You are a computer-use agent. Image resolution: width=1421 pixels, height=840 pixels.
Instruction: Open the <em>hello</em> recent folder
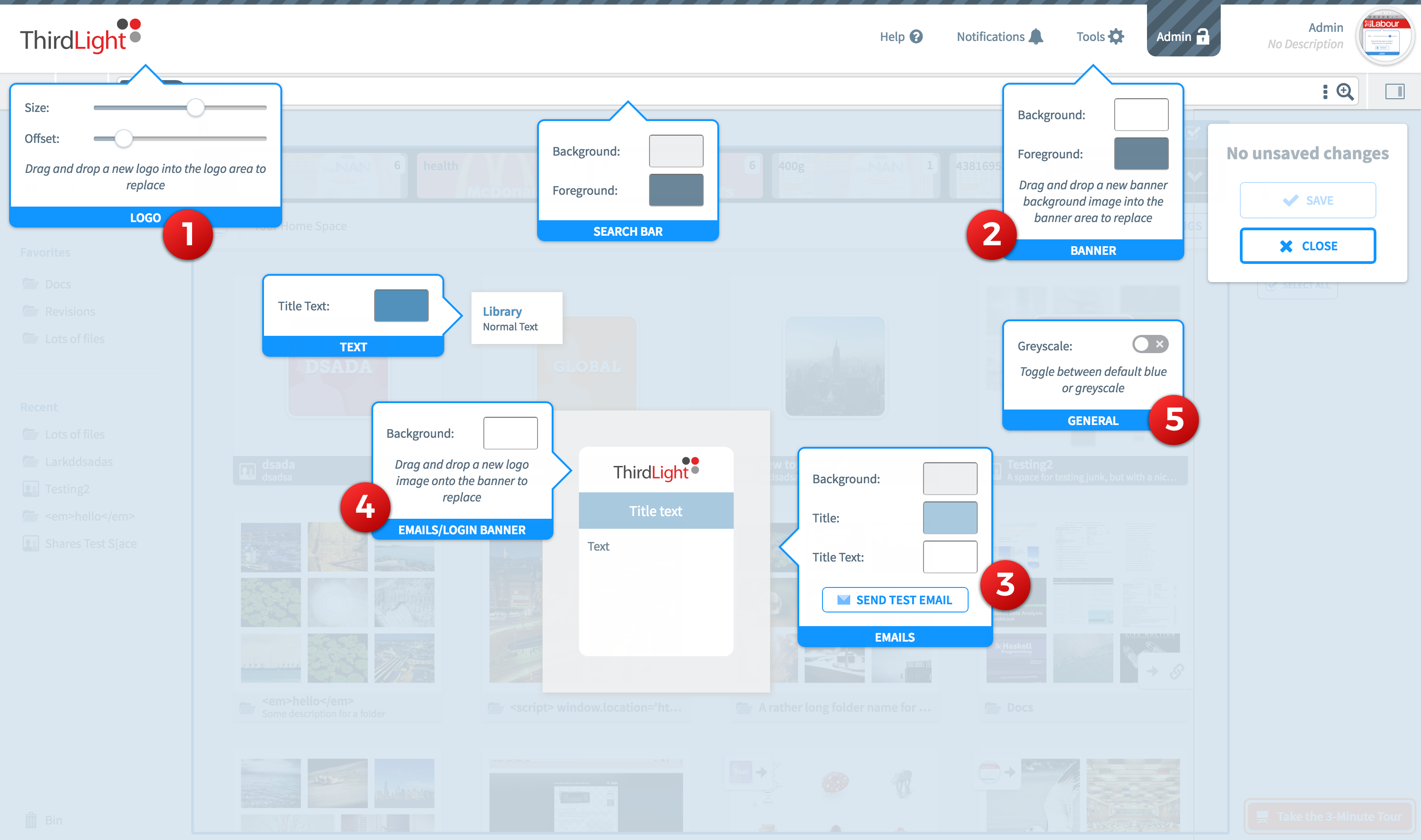(78, 516)
